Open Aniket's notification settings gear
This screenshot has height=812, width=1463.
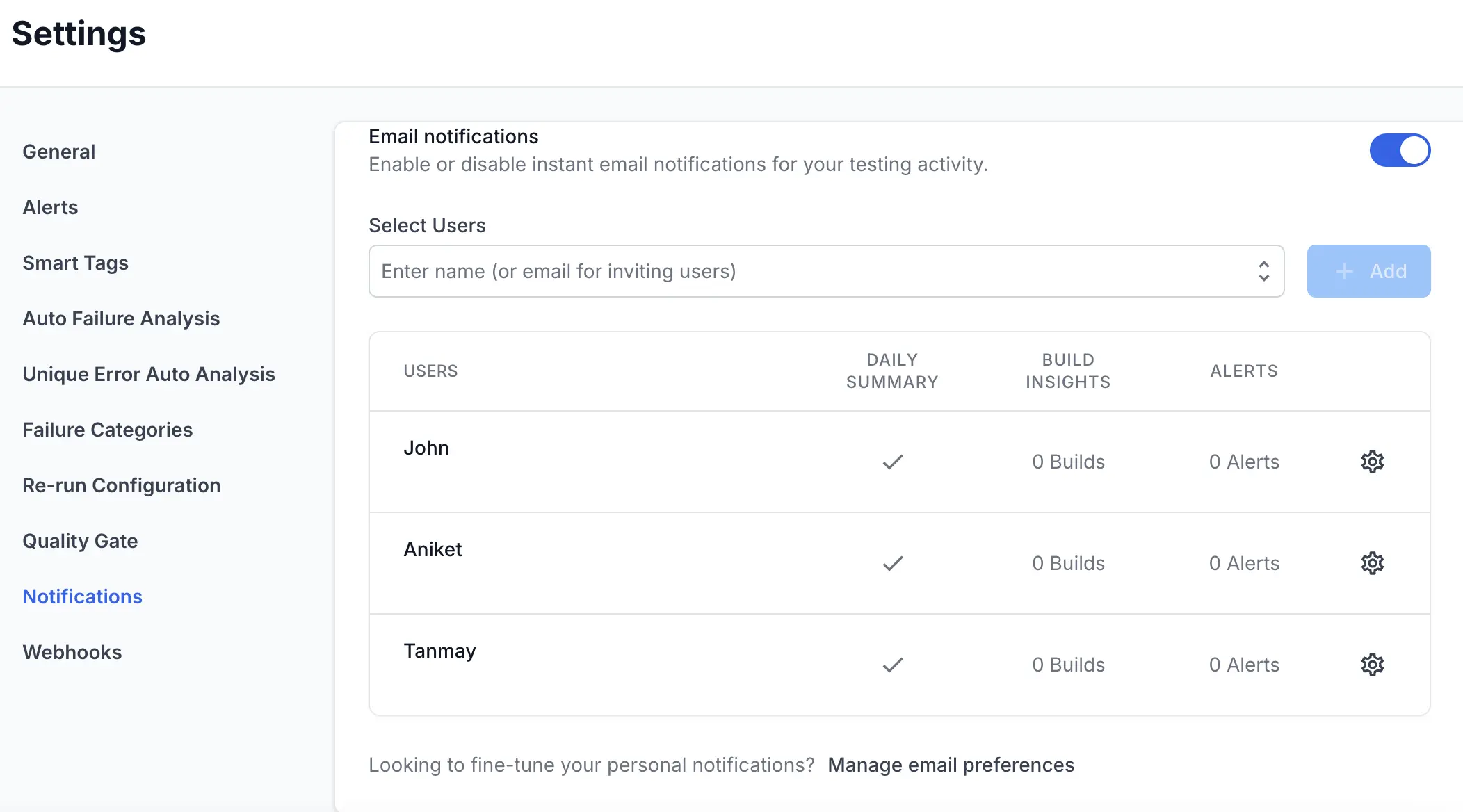[1372, 563]
